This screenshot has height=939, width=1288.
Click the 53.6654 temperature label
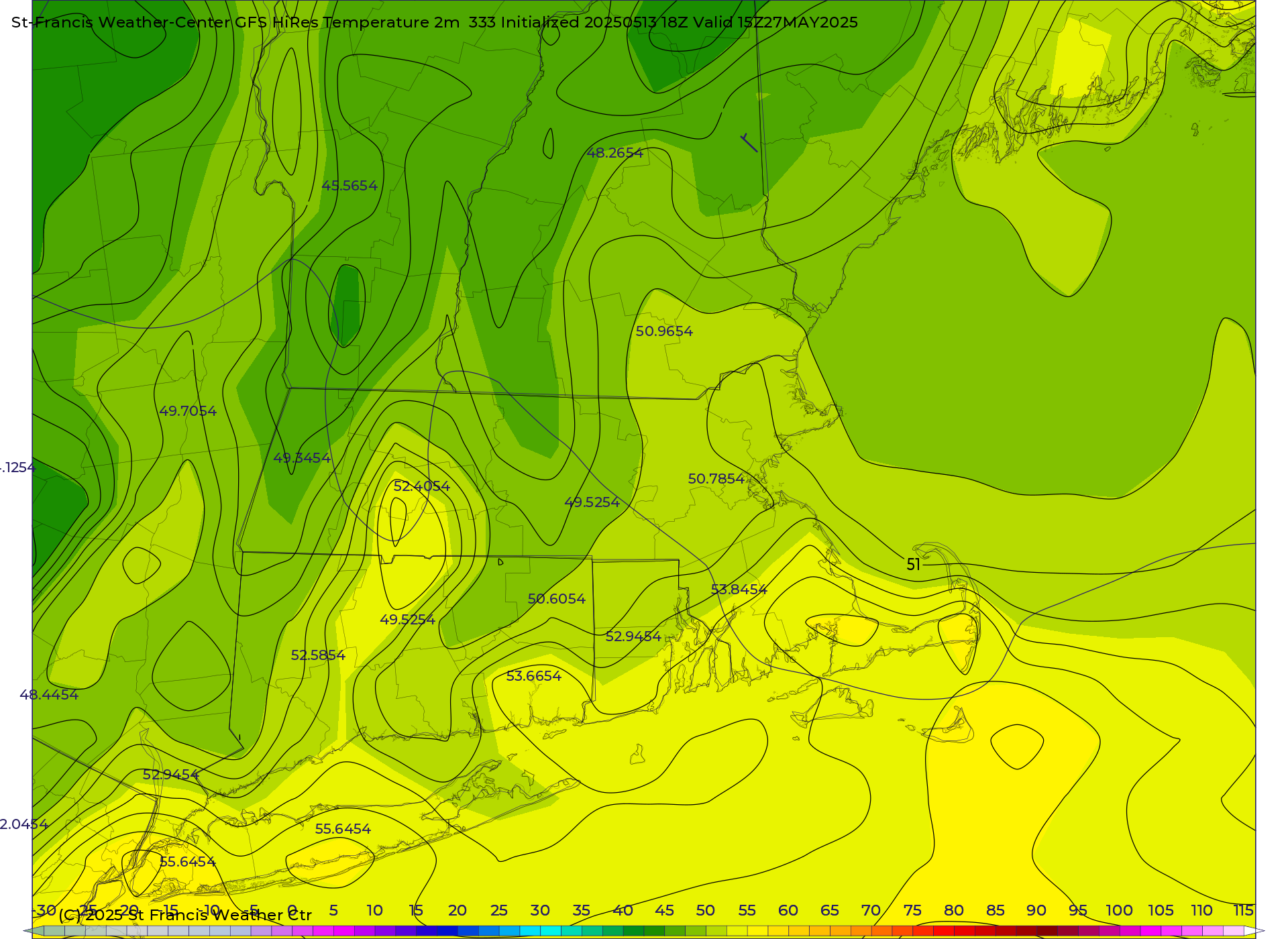(534, 676)
